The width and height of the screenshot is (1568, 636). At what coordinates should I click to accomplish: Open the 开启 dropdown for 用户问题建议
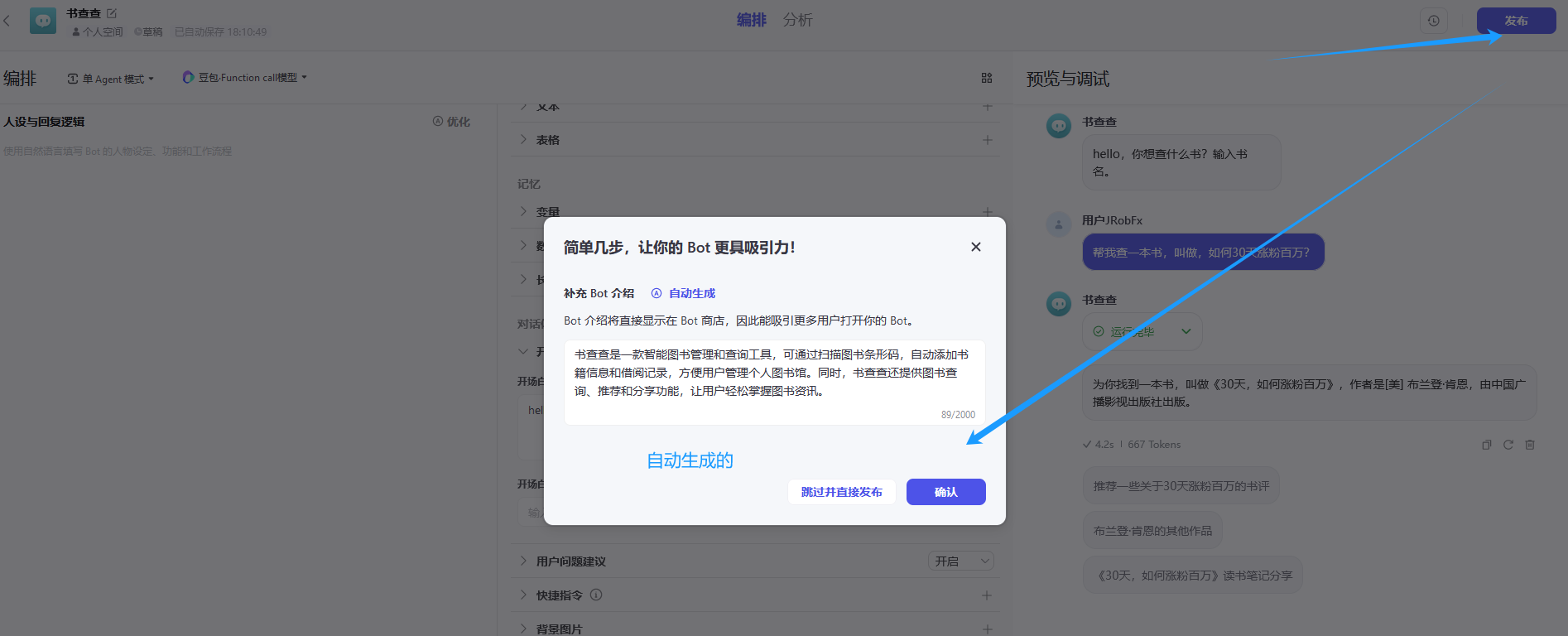coord(960,561)
